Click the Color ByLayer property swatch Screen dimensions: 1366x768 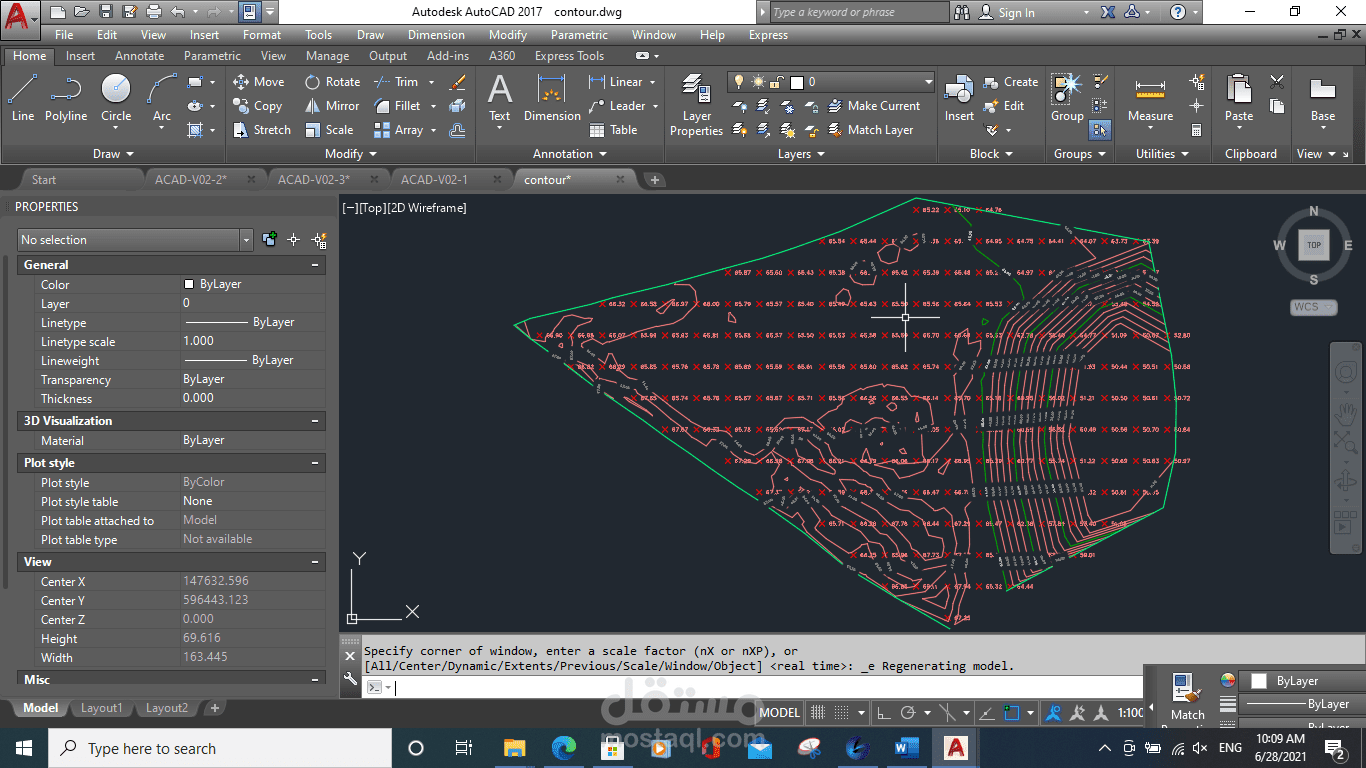click(189, 284)
